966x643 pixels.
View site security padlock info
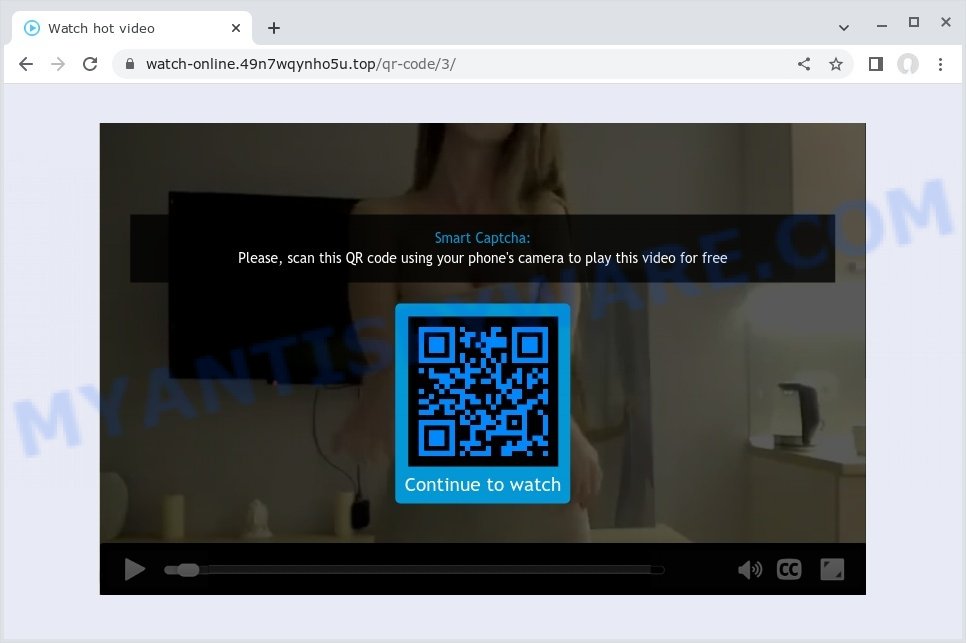(129, 64)
